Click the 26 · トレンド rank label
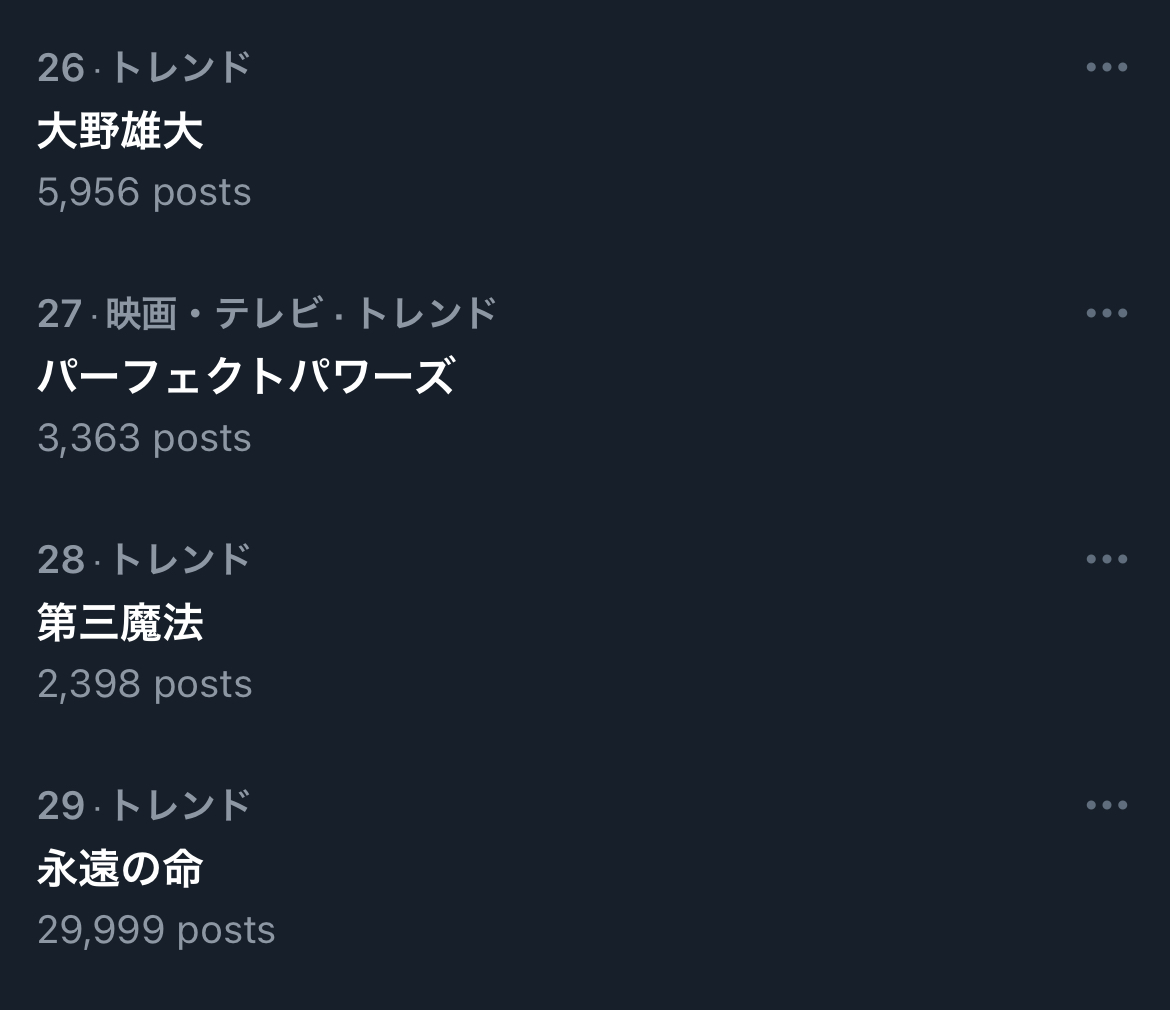The height and width of the screenshot is (1010, 1170). pyautogui.click(x=144, y=68)
